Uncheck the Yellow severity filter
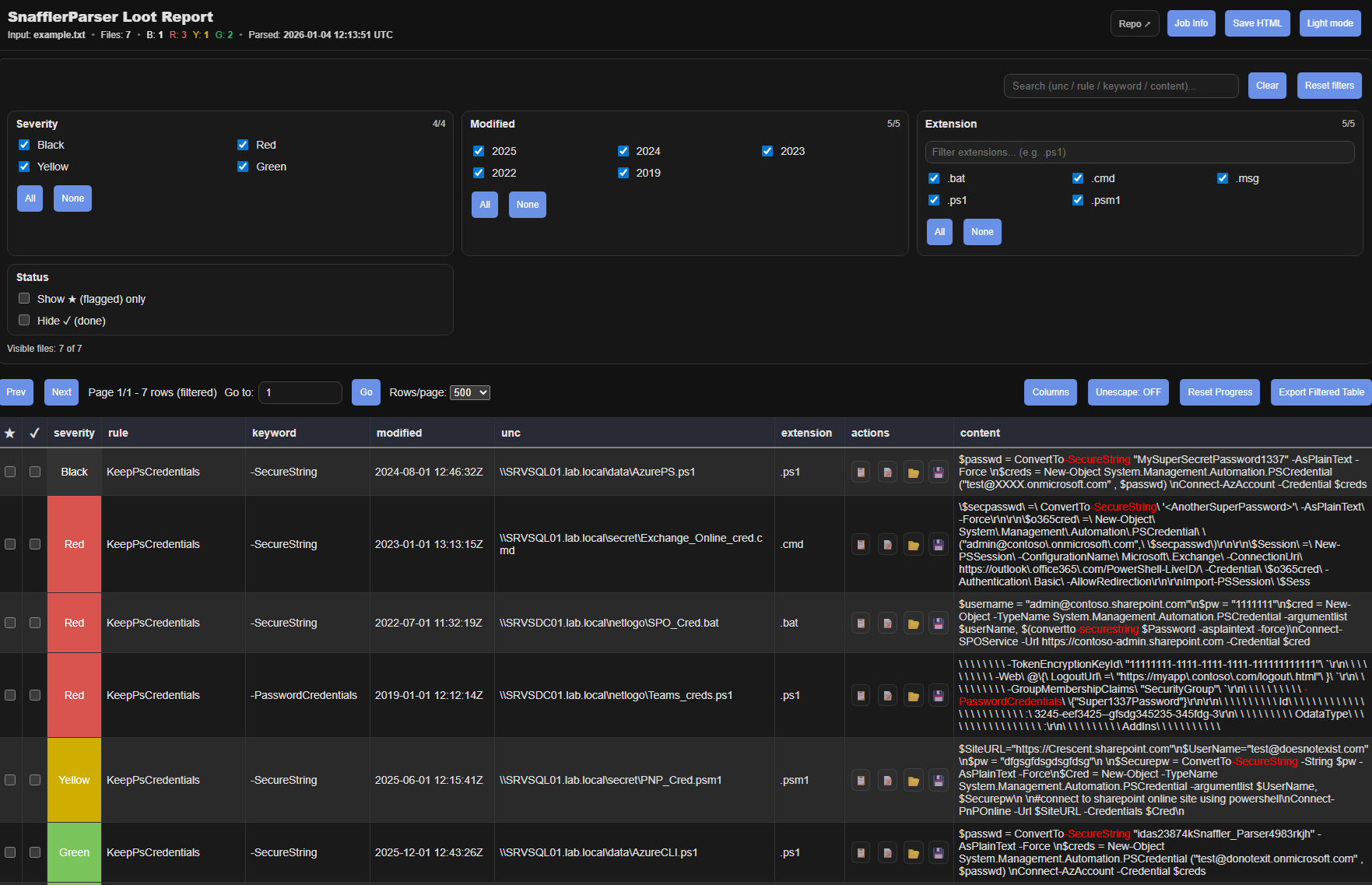 tap(24, 167)
